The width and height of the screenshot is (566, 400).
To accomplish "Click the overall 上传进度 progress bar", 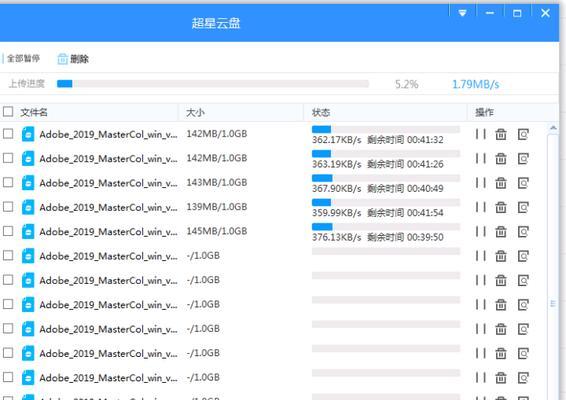I will pyautogui.click(x=213, y=84).
